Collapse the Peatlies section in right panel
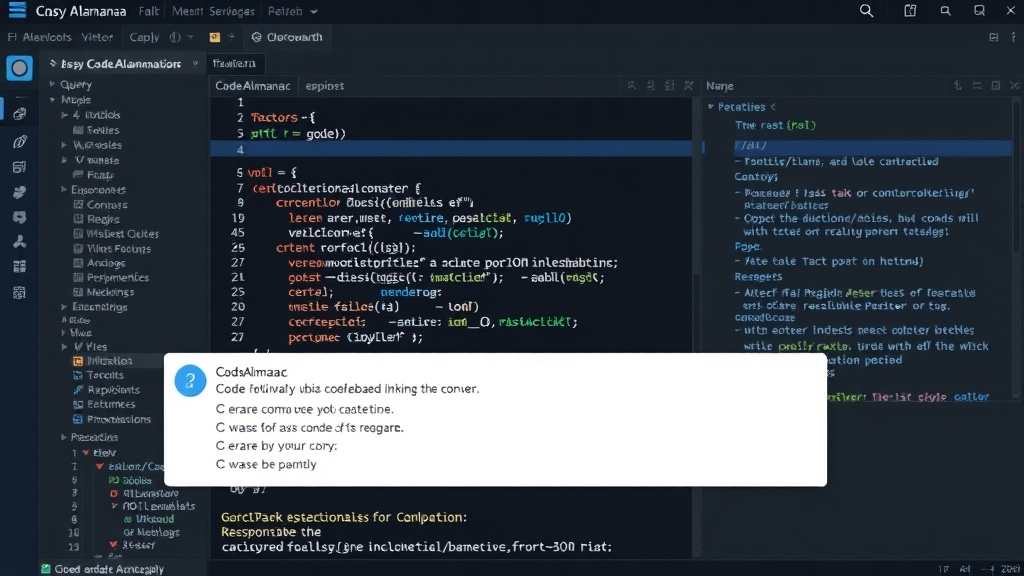 (711, 106)
